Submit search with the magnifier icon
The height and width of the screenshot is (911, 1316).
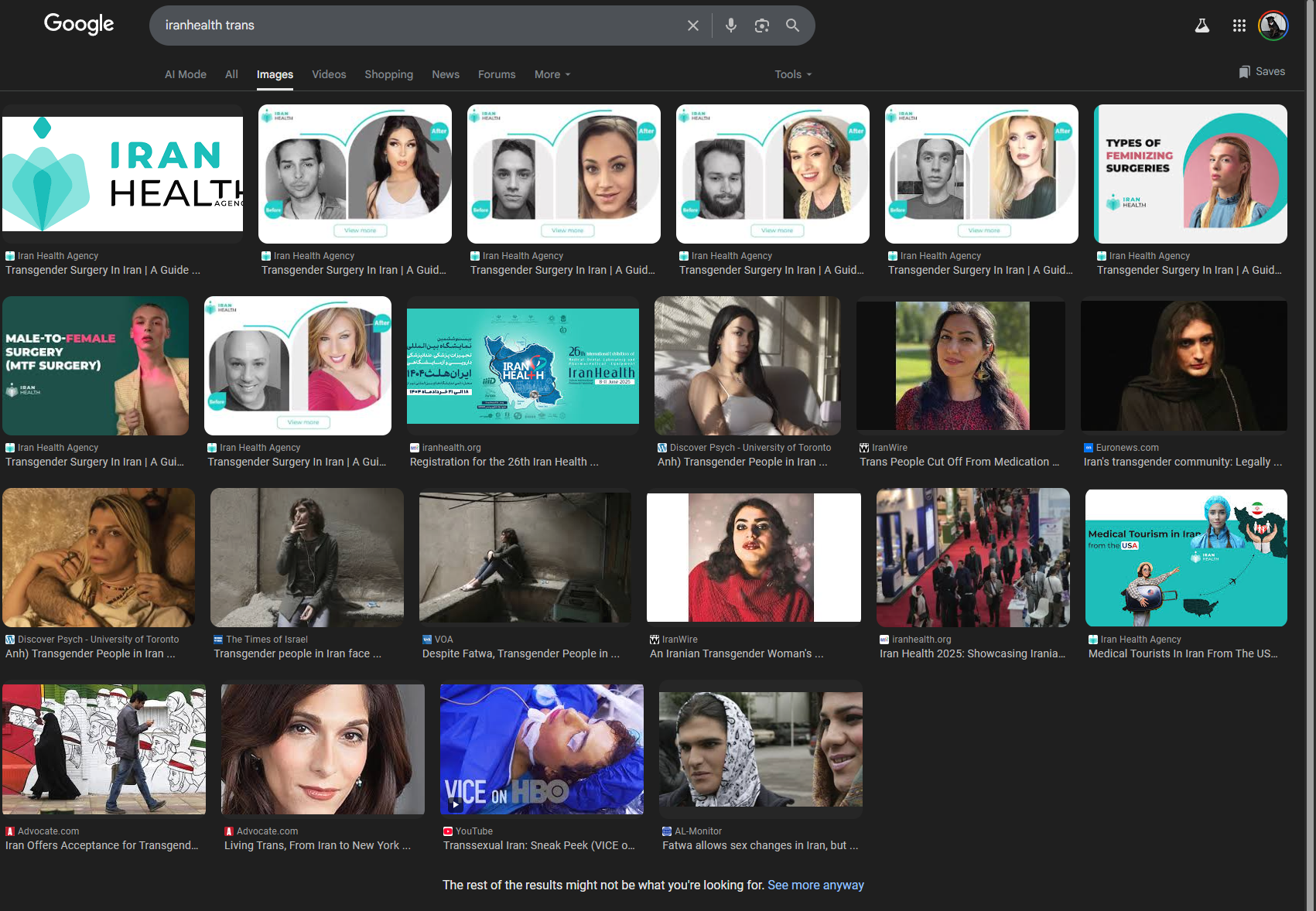[793, 26]
